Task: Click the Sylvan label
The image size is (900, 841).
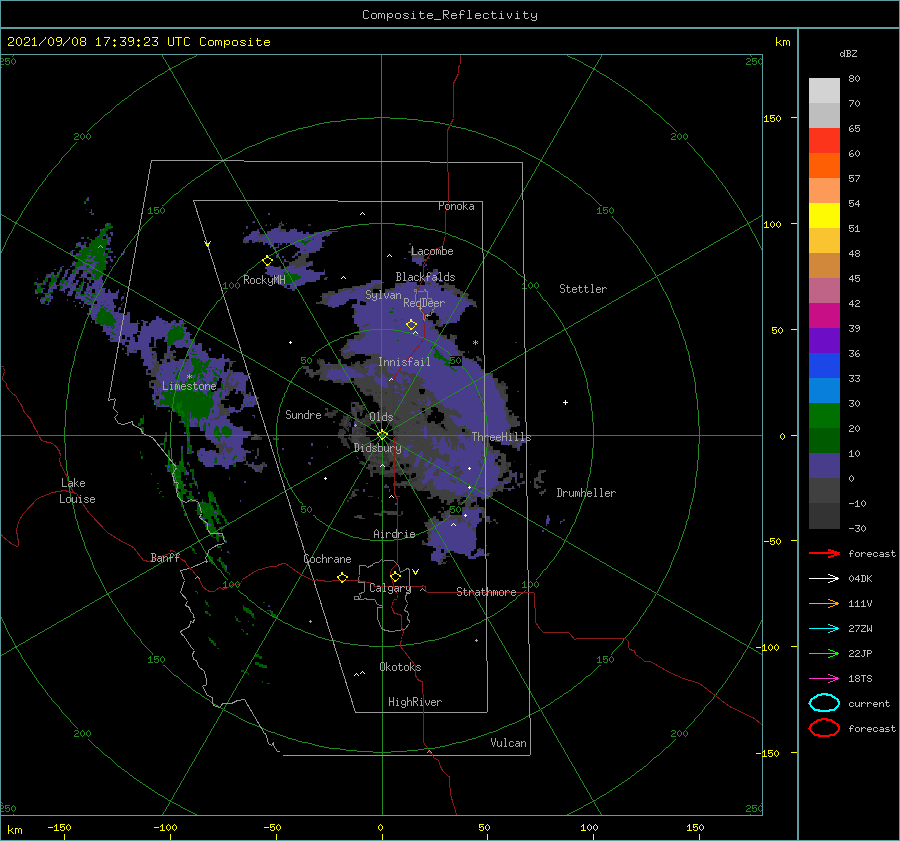Action: point(383,295)
